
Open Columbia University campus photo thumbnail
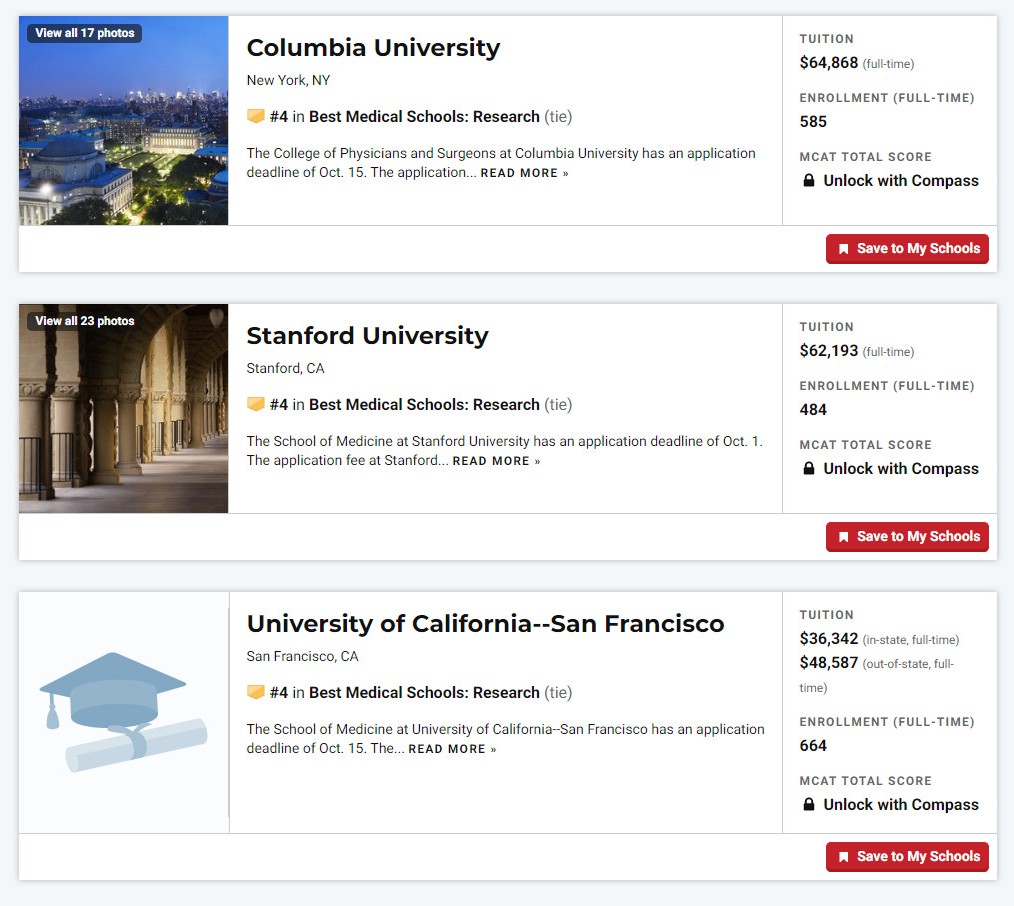124,120
